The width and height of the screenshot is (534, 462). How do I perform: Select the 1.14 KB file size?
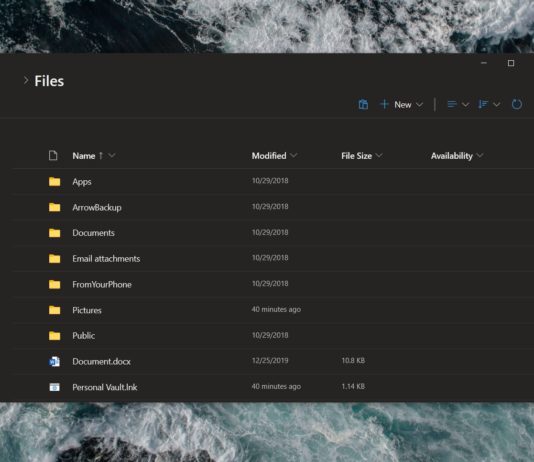pos(353,386)
